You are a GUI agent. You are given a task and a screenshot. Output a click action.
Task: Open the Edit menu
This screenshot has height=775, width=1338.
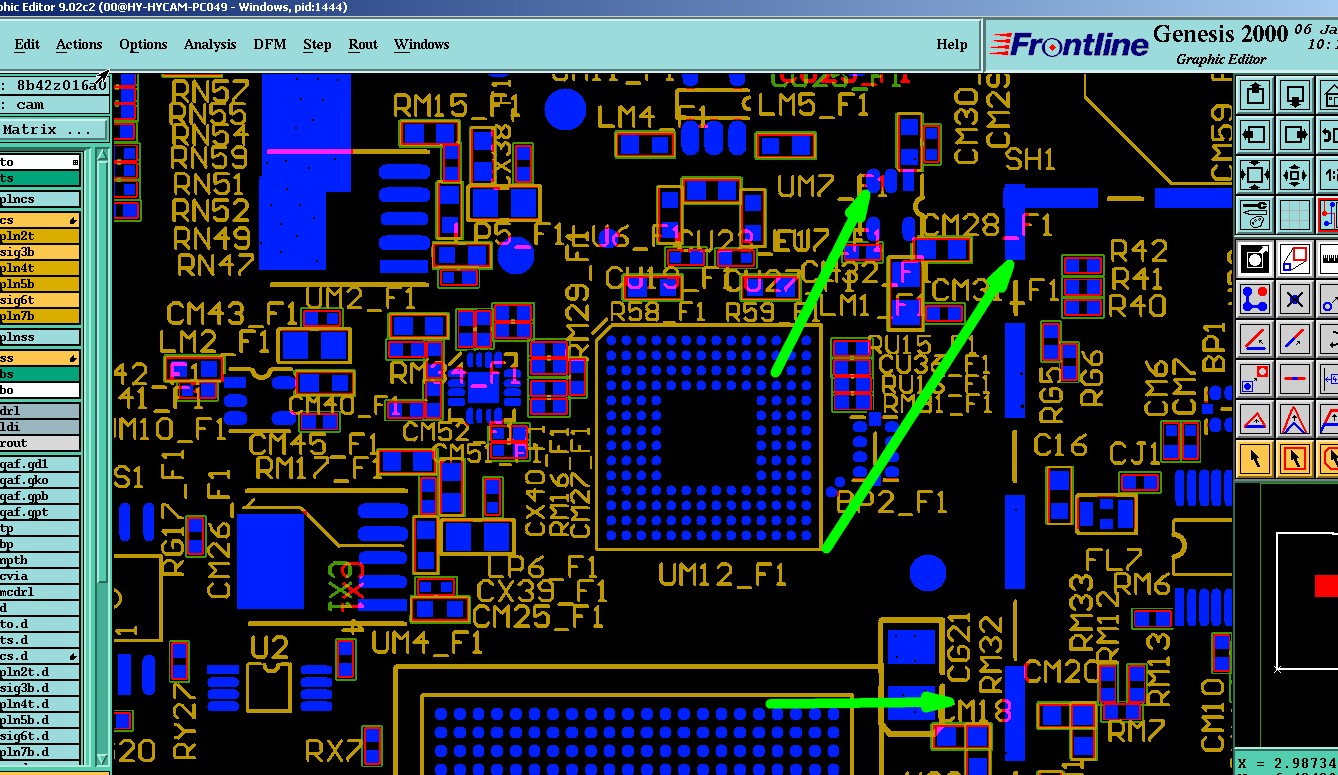(27, 44)
